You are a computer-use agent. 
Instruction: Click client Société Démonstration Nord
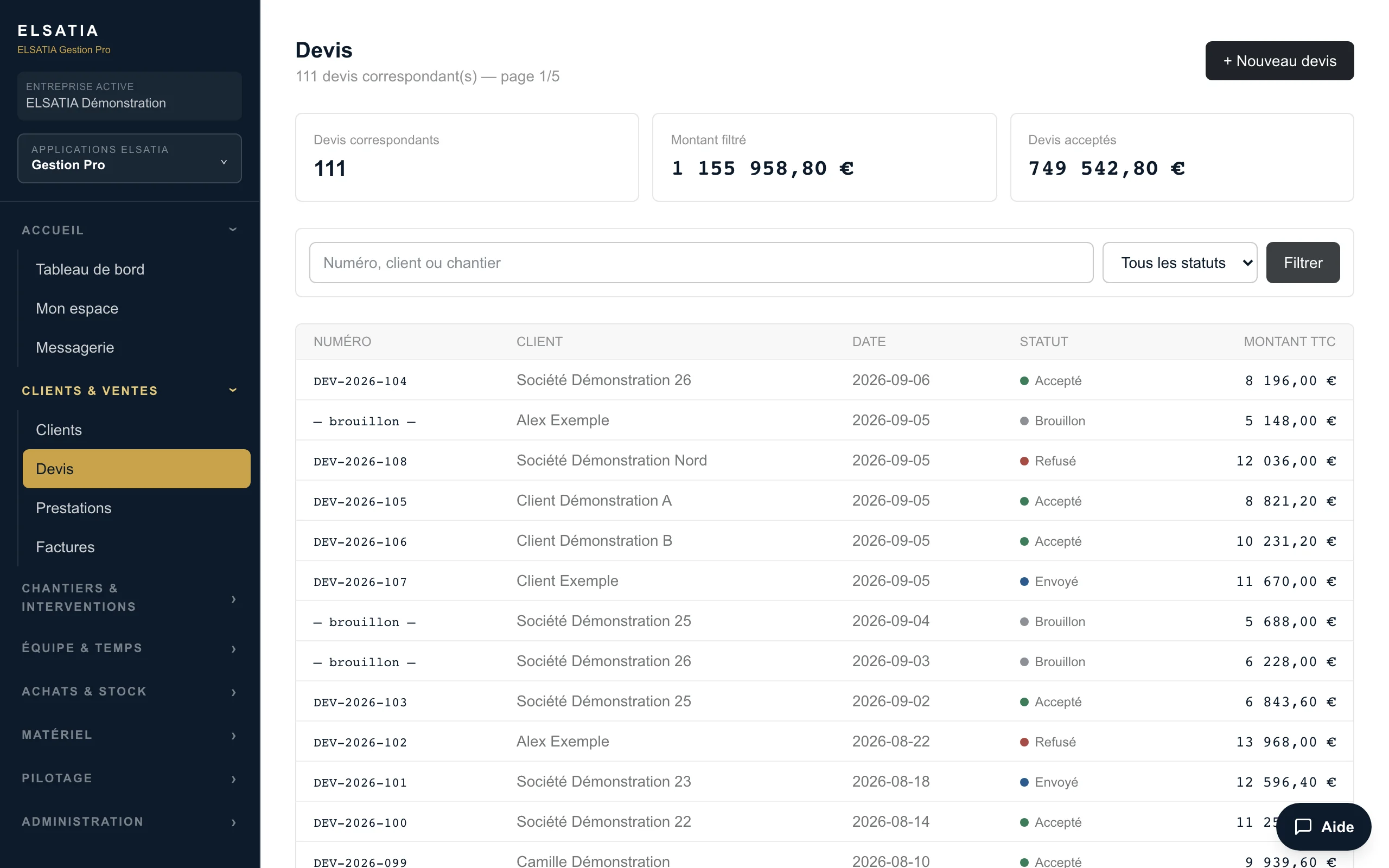coord(611,461)
